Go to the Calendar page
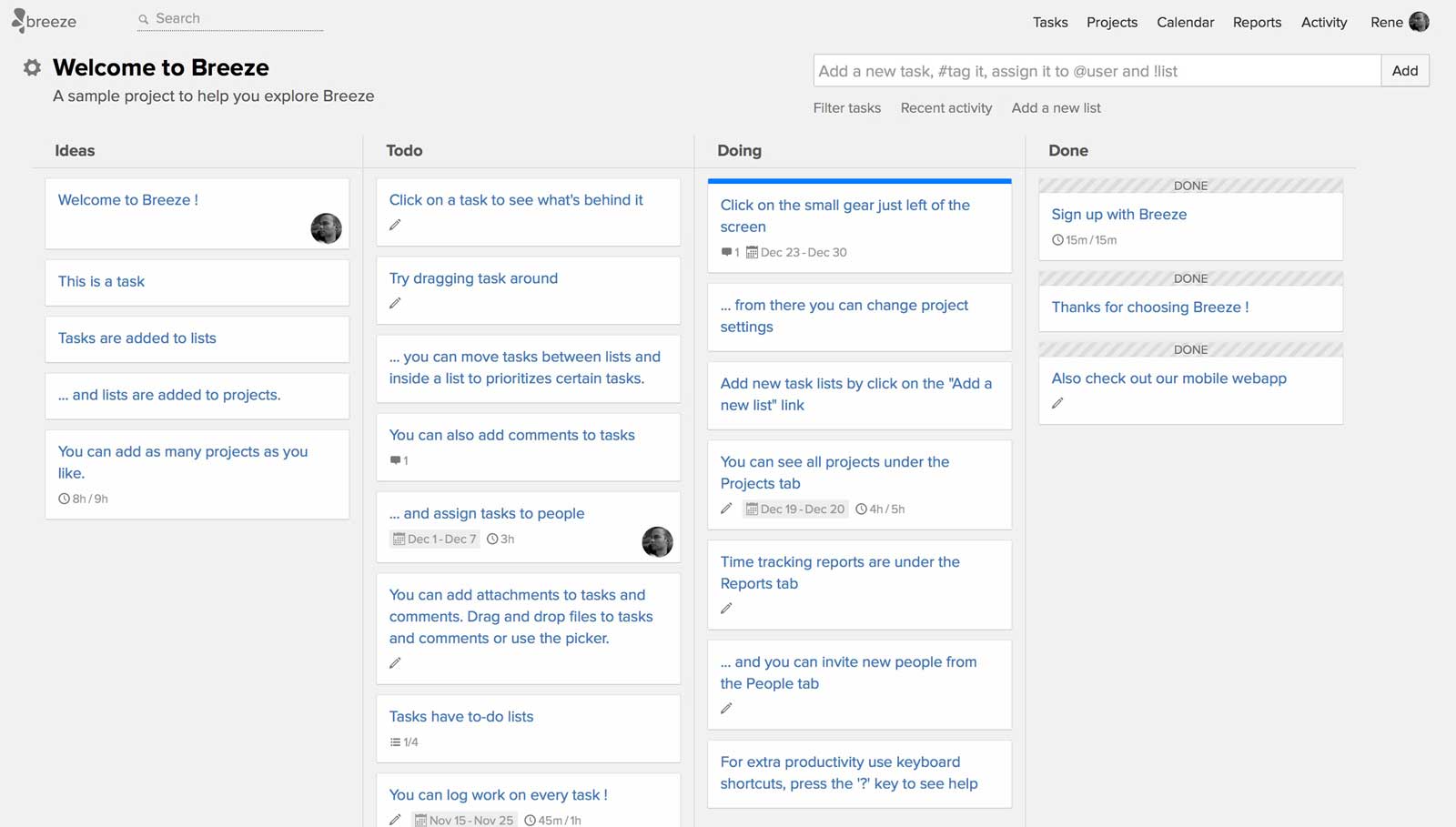 coord(1185,22)
